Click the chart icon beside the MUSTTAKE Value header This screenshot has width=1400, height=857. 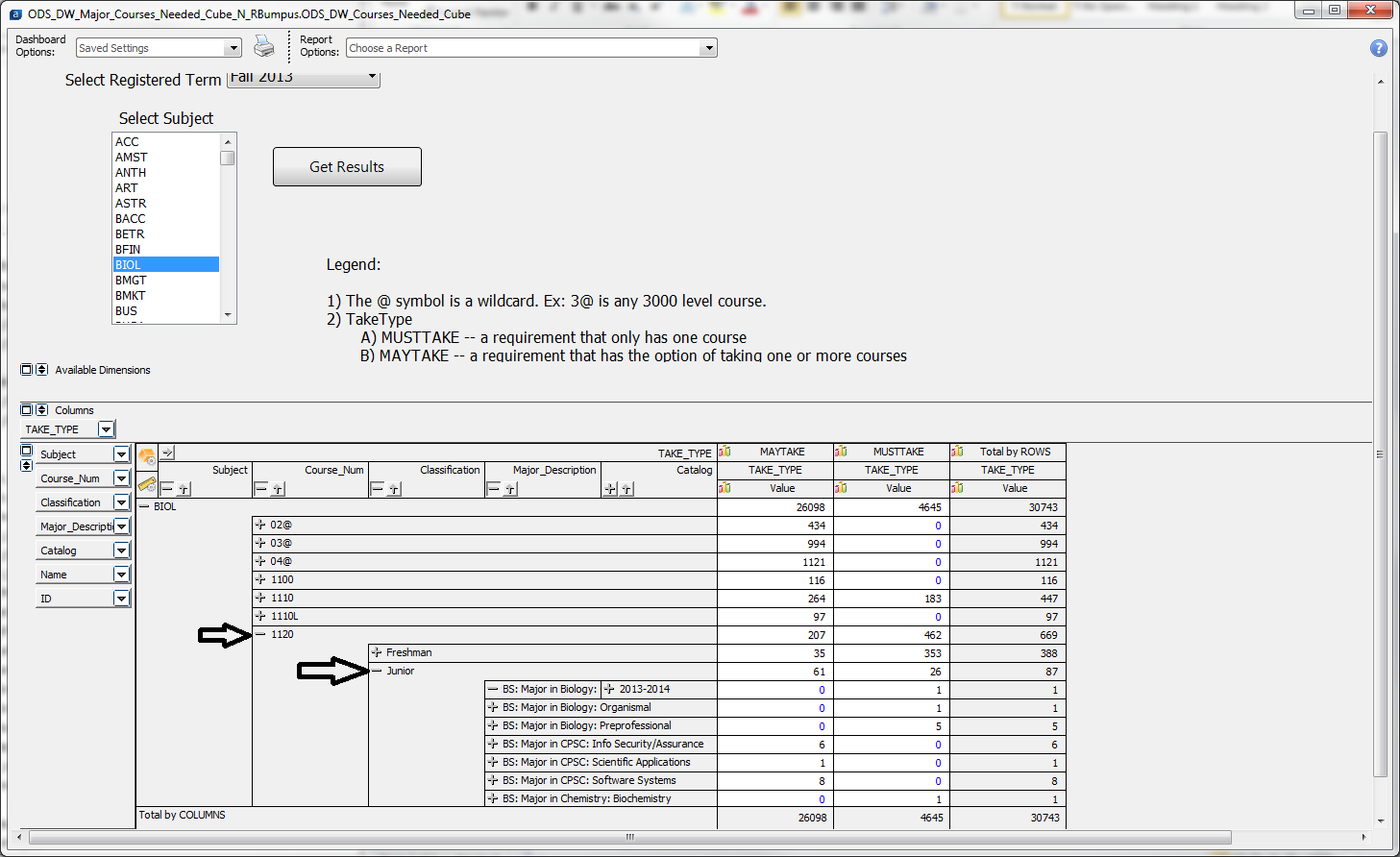click(x=841, y=488)
